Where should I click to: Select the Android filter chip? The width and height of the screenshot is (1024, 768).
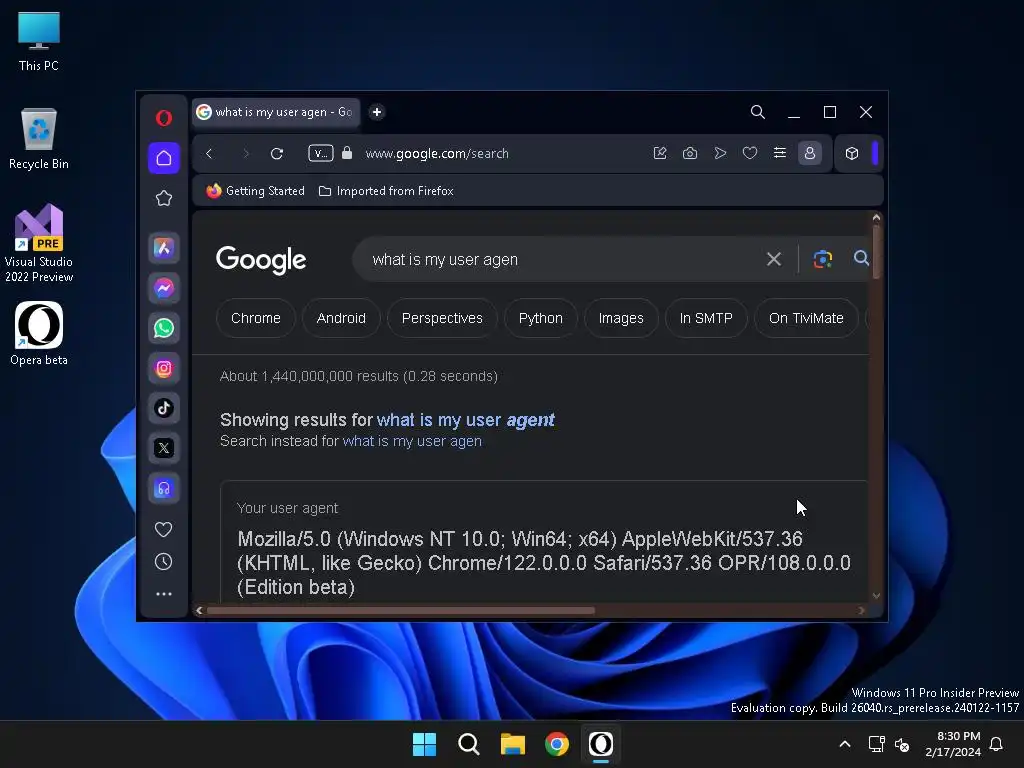pyautogui.click(x=341, y=318)
